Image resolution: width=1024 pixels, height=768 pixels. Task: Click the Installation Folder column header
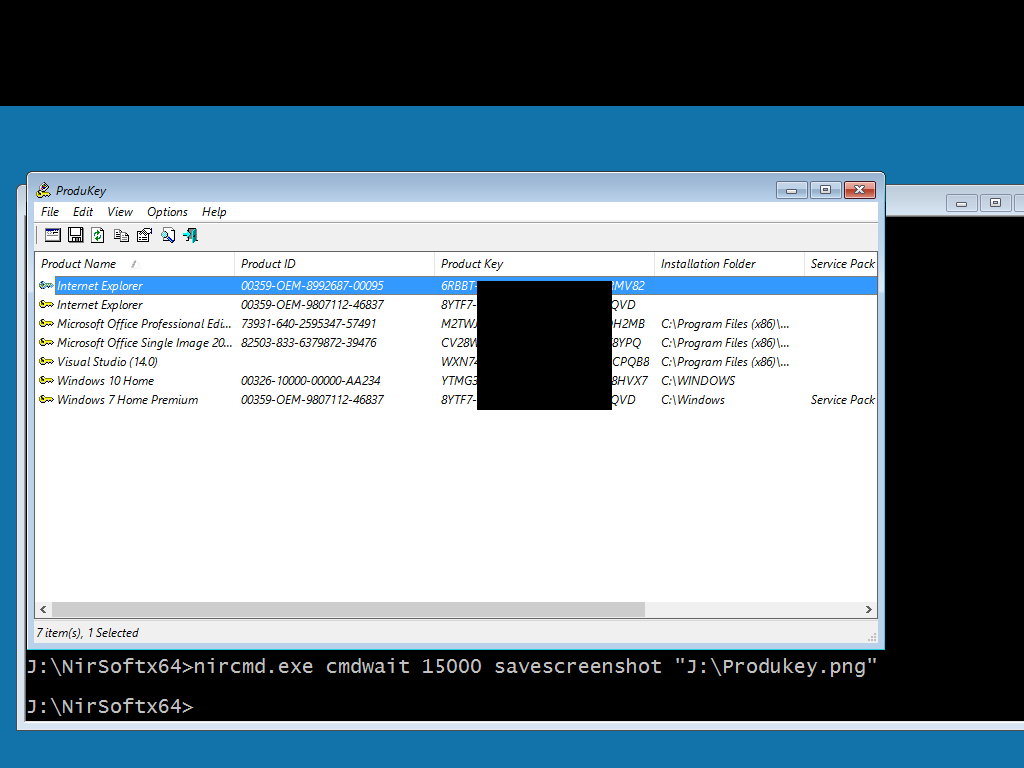pyautogui.click(x=708, y=264)
